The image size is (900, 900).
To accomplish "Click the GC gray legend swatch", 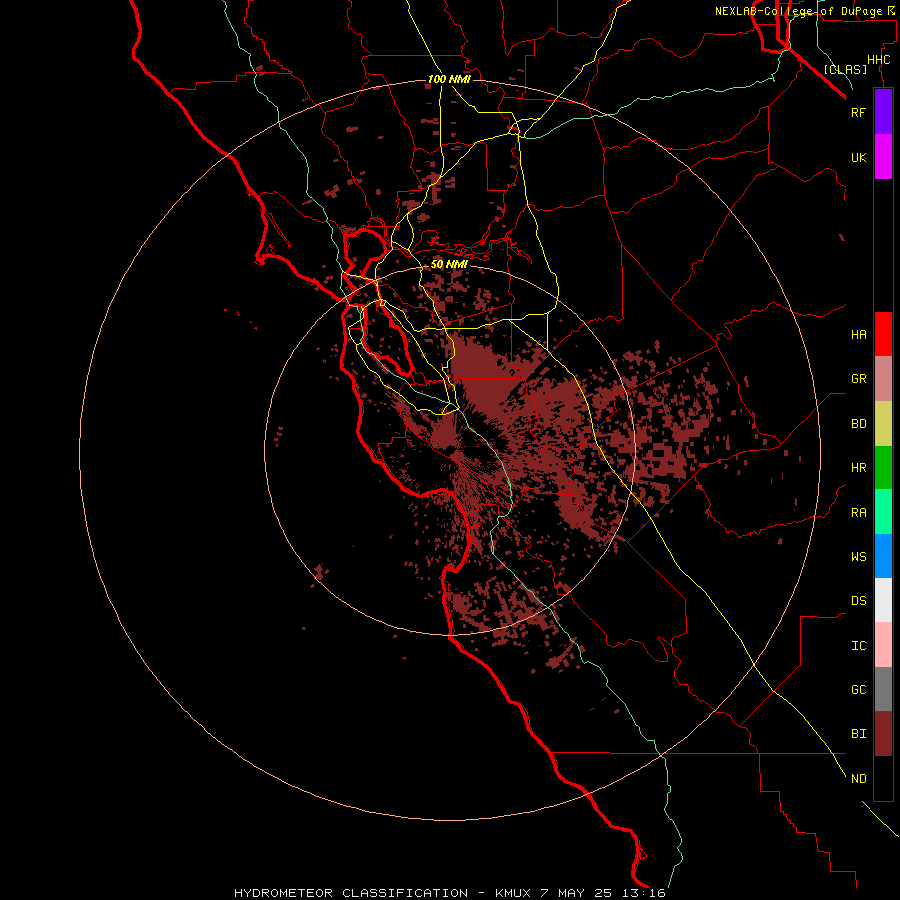I will click(883, 689).
